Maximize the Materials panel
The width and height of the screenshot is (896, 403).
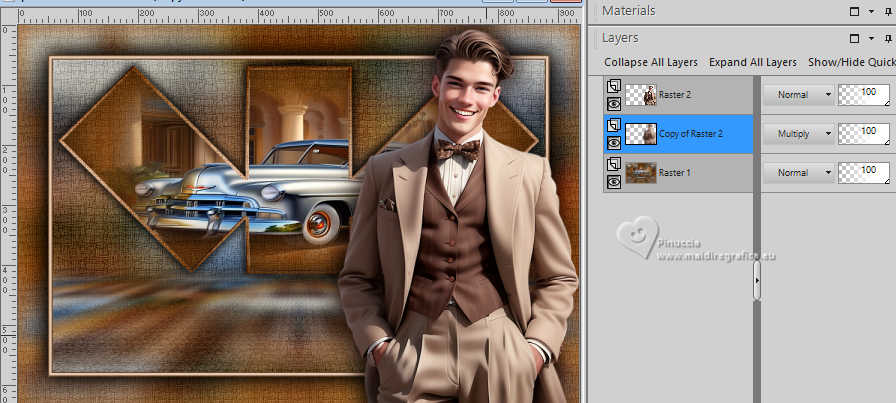(x=855, y=11)
